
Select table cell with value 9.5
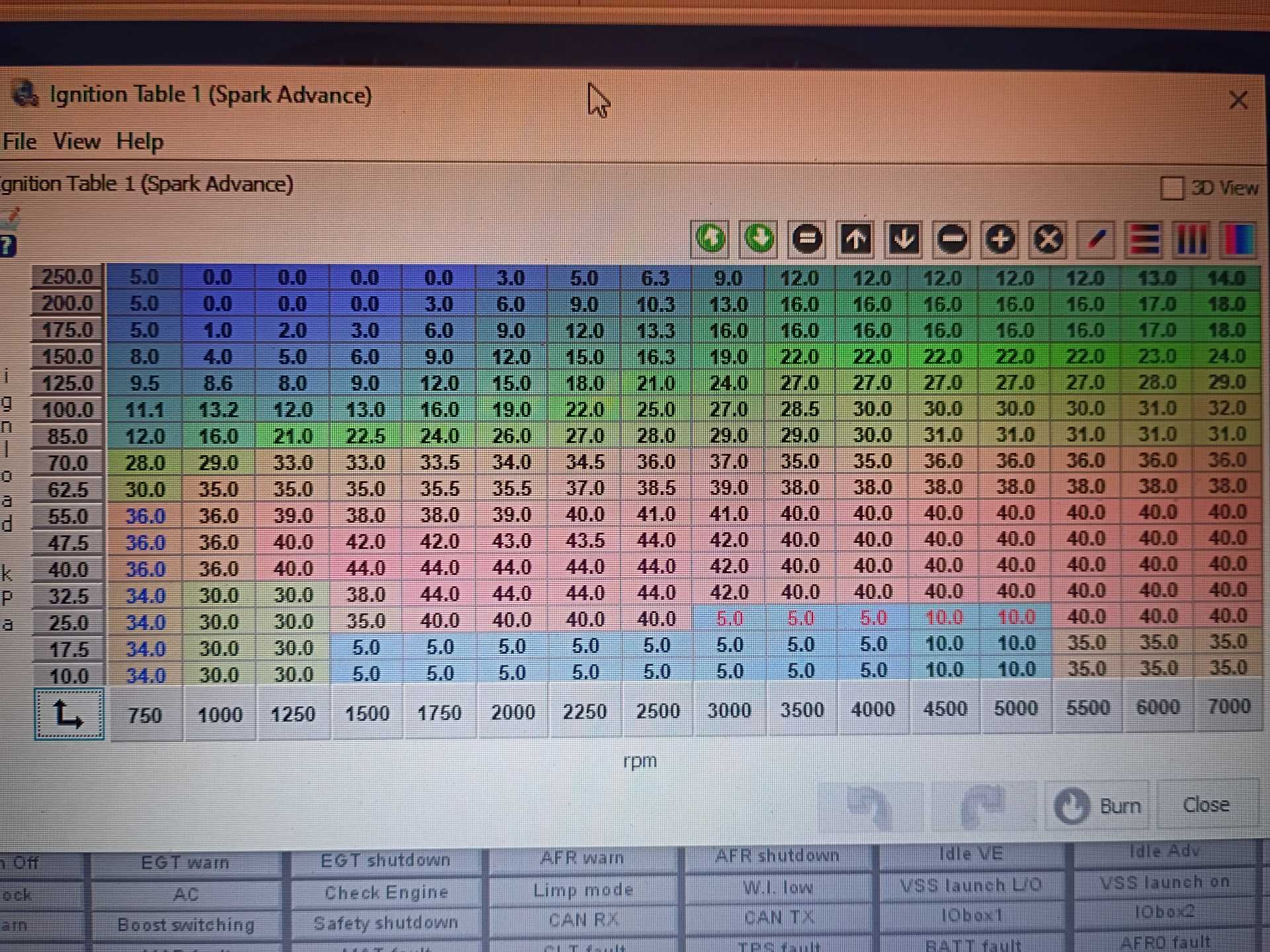144,383
